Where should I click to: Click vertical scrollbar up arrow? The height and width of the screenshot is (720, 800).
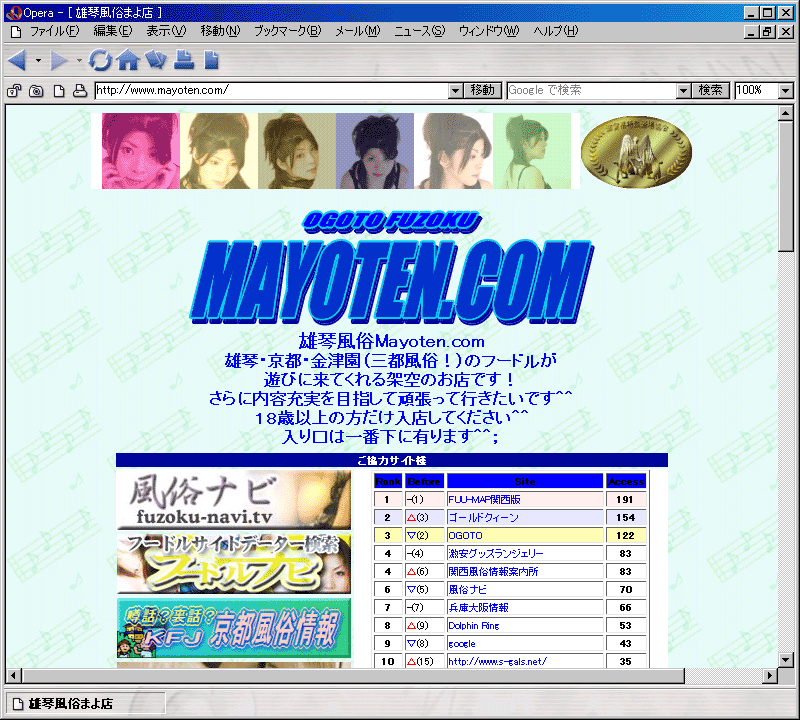786,113
